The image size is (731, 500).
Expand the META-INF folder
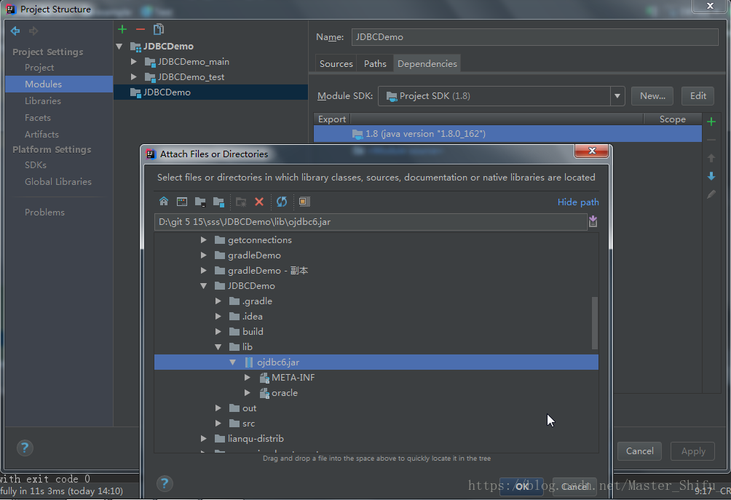(248, 377)
